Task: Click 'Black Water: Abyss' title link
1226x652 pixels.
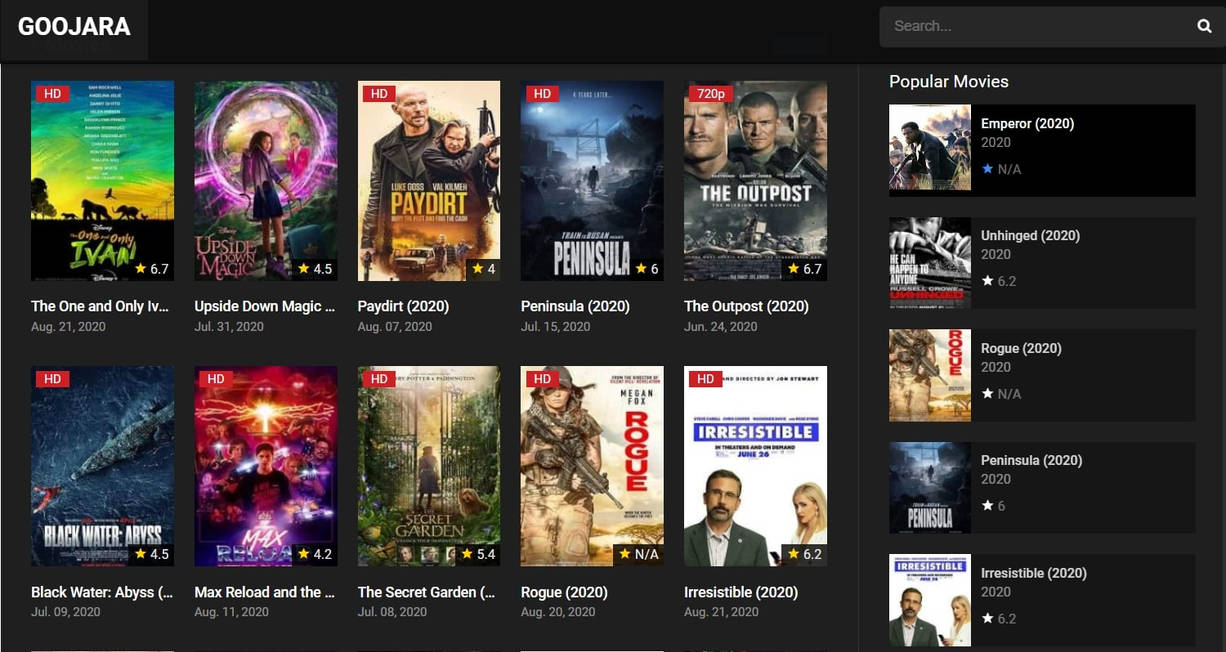Action: pyautogui.click(x=102, y=592)
